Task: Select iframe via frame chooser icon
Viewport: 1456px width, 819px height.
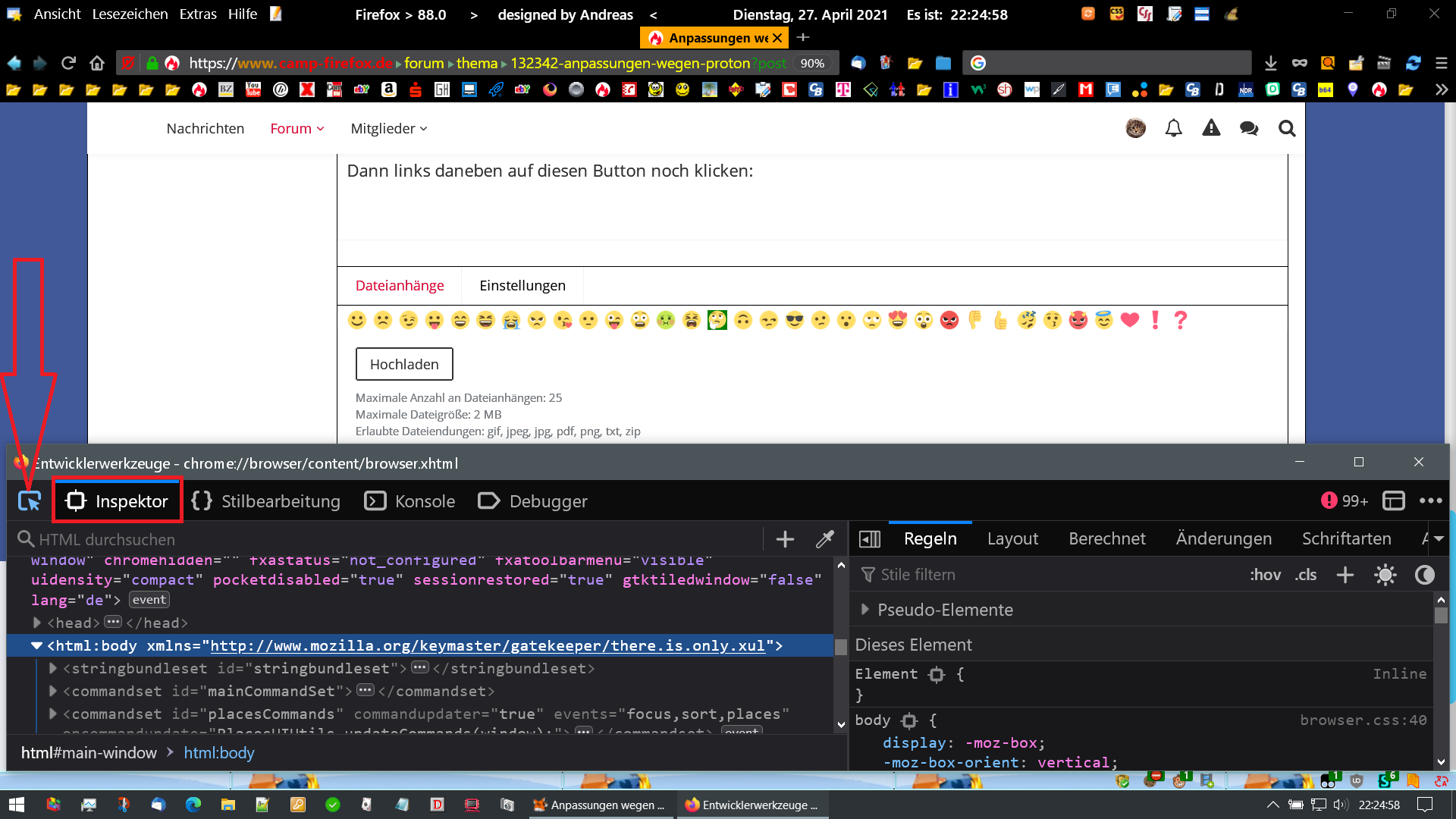Action: [1393, 501]
